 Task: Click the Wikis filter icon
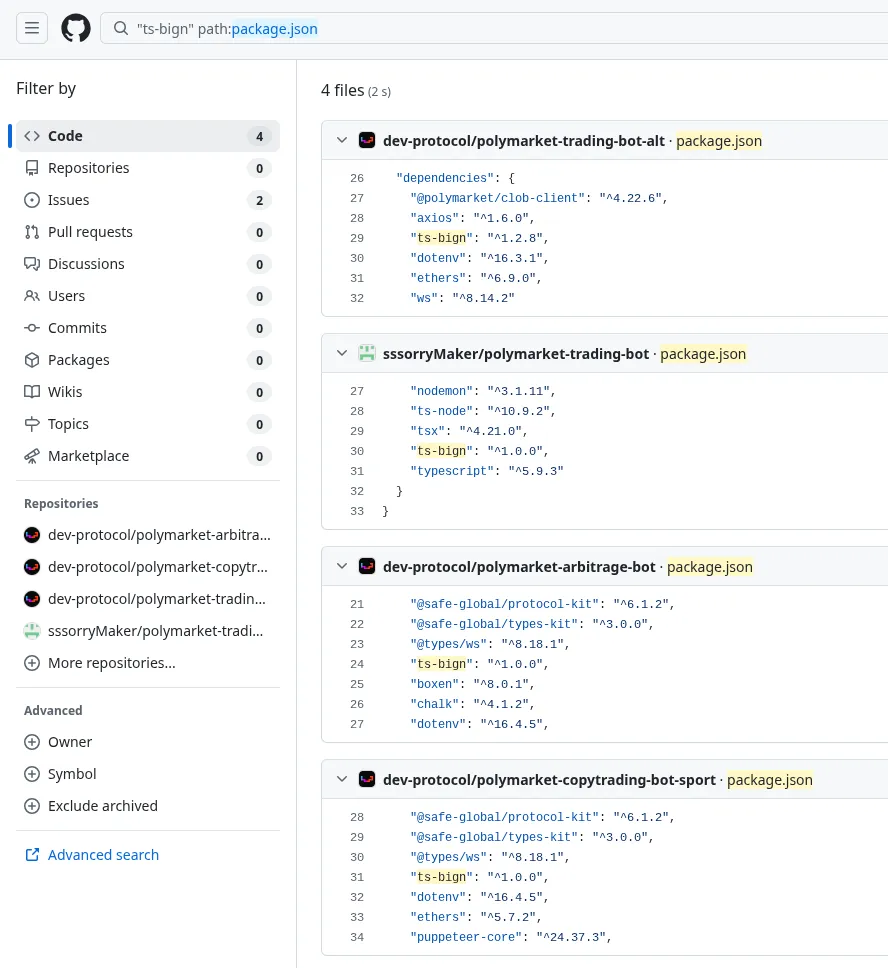coord(31,392)
